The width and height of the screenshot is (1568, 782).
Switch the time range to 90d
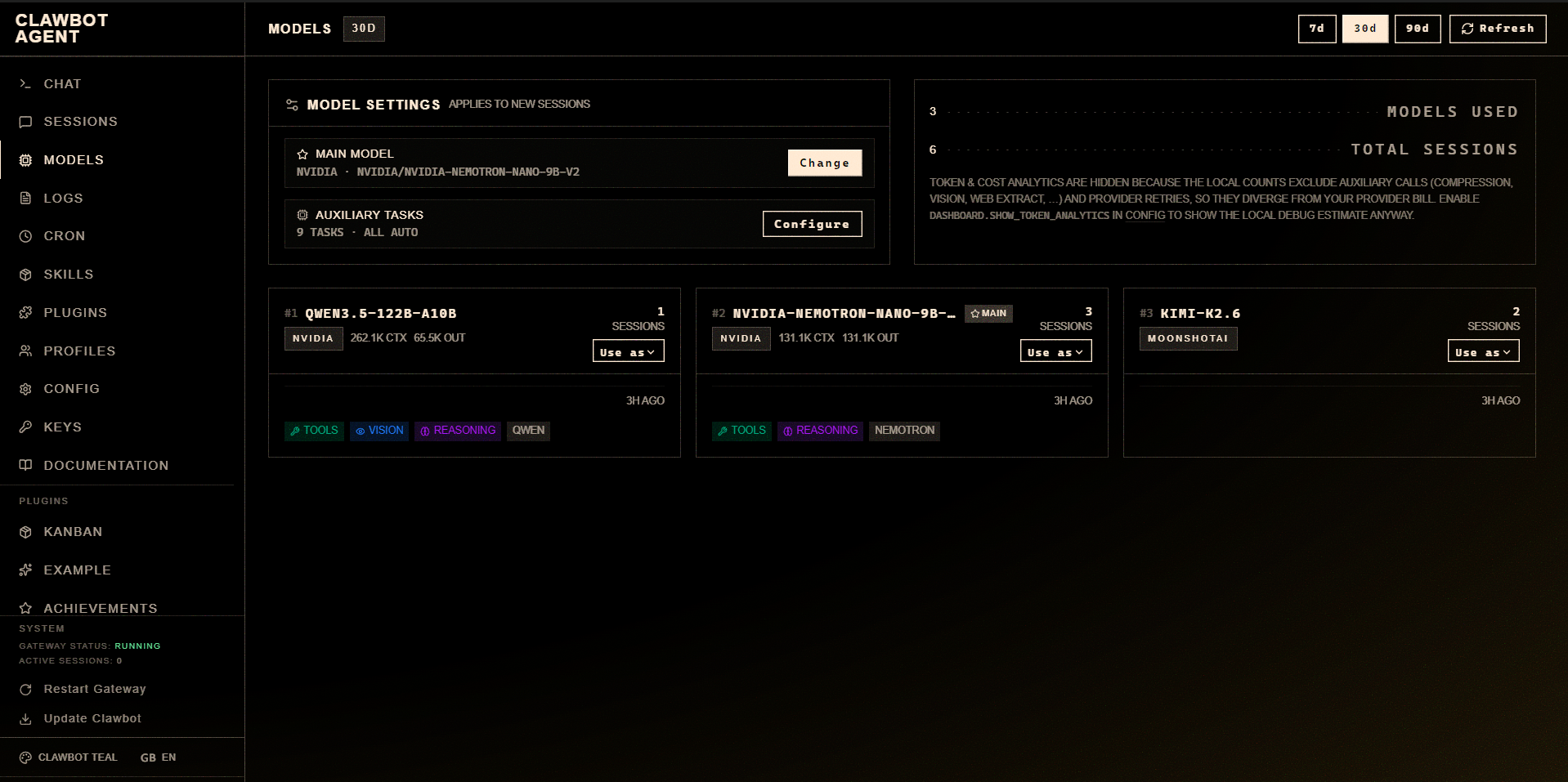[x=1418, y=29]
